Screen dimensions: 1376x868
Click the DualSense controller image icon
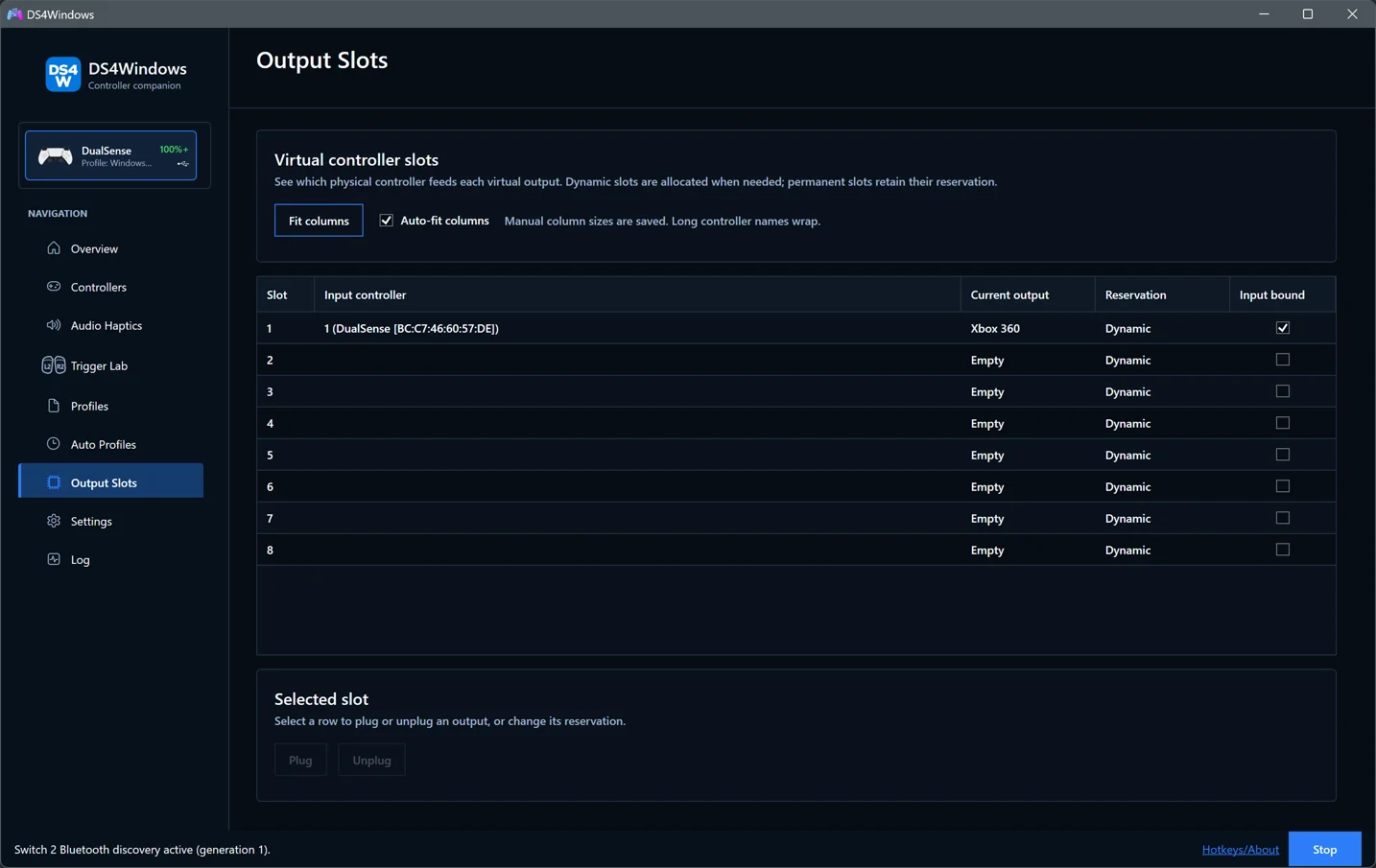55,156
